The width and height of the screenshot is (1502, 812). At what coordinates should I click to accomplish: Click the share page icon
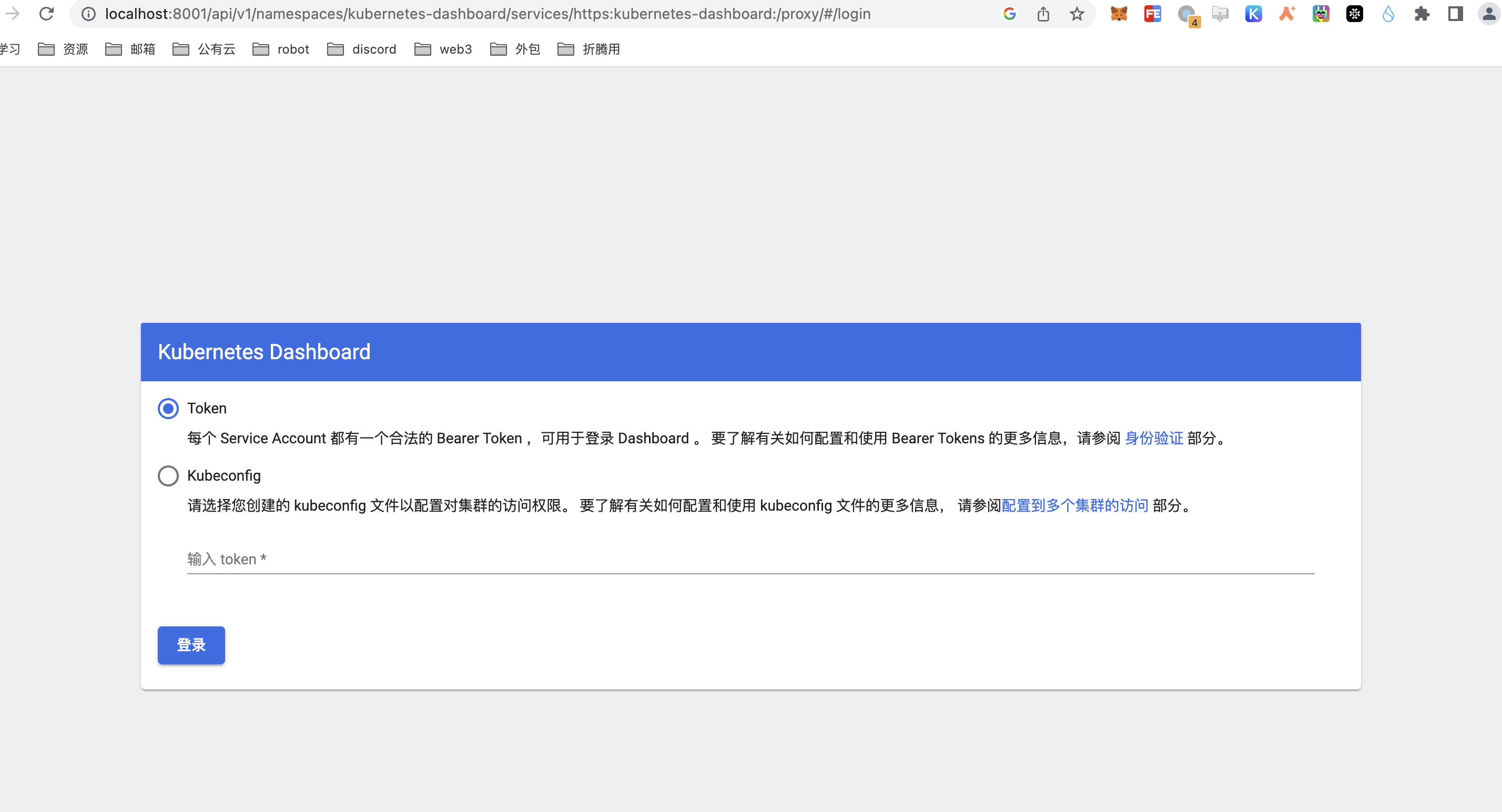(x=1043, y=13)
